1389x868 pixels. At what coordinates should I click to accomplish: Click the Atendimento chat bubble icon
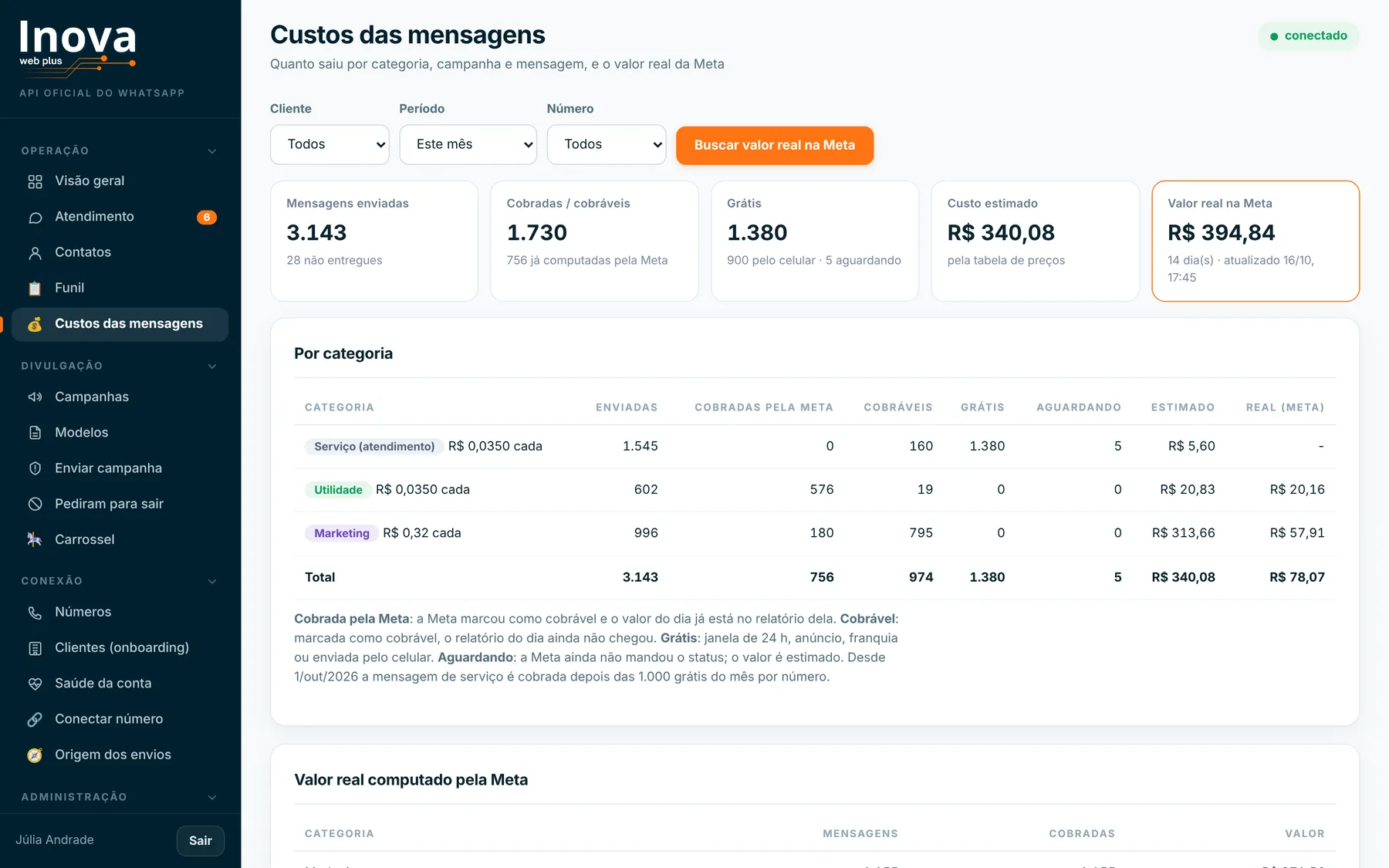[35, 218]
